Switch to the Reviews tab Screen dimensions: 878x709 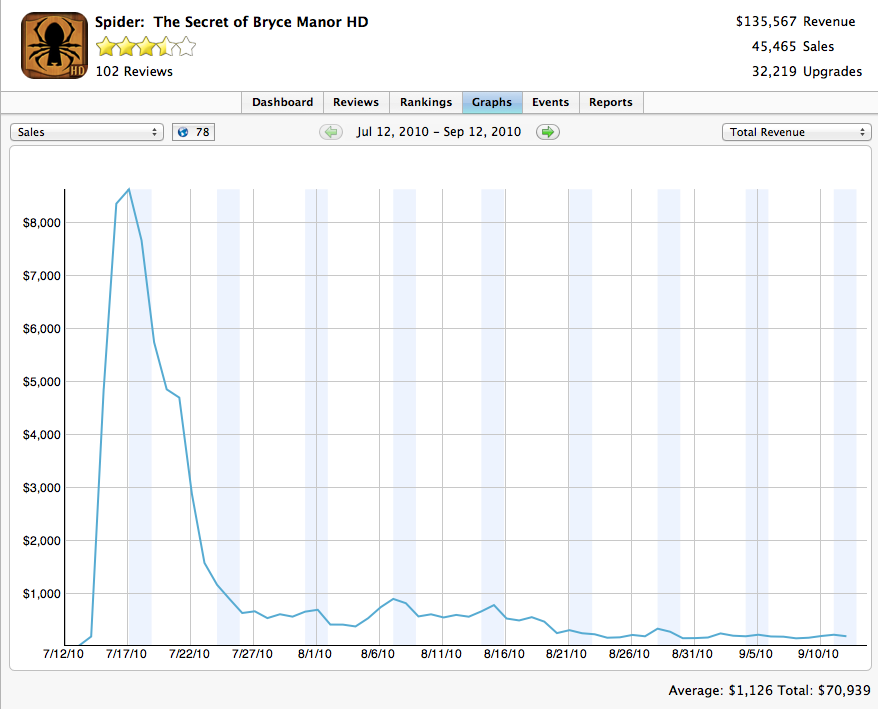click(356, 102)
